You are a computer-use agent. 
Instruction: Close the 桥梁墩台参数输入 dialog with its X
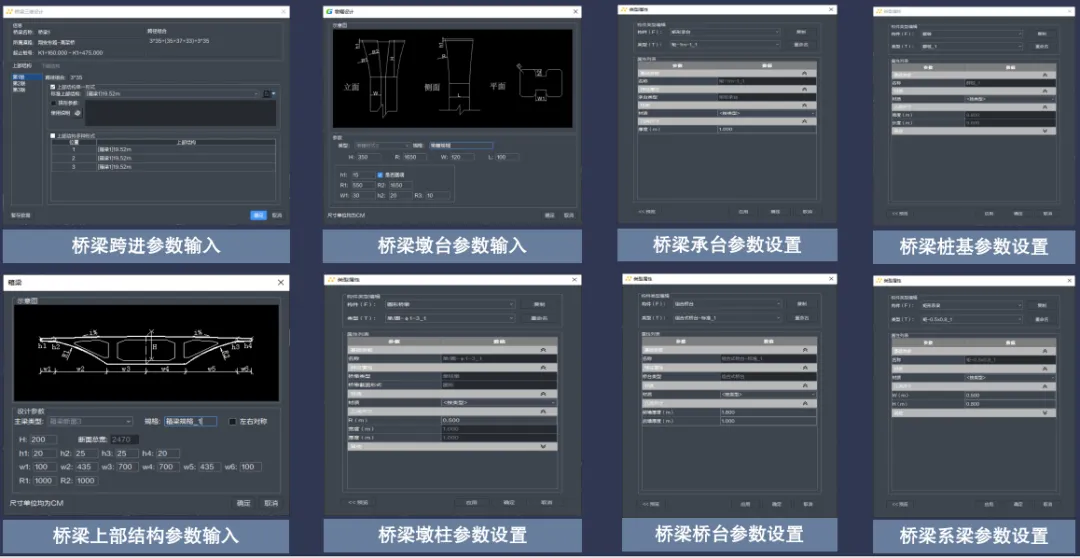point(575,12)
